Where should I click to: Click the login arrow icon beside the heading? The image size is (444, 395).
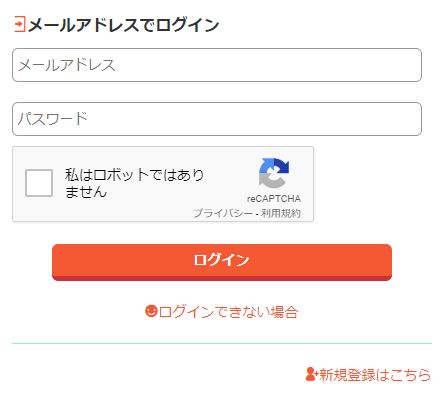[x=20, y=24]
